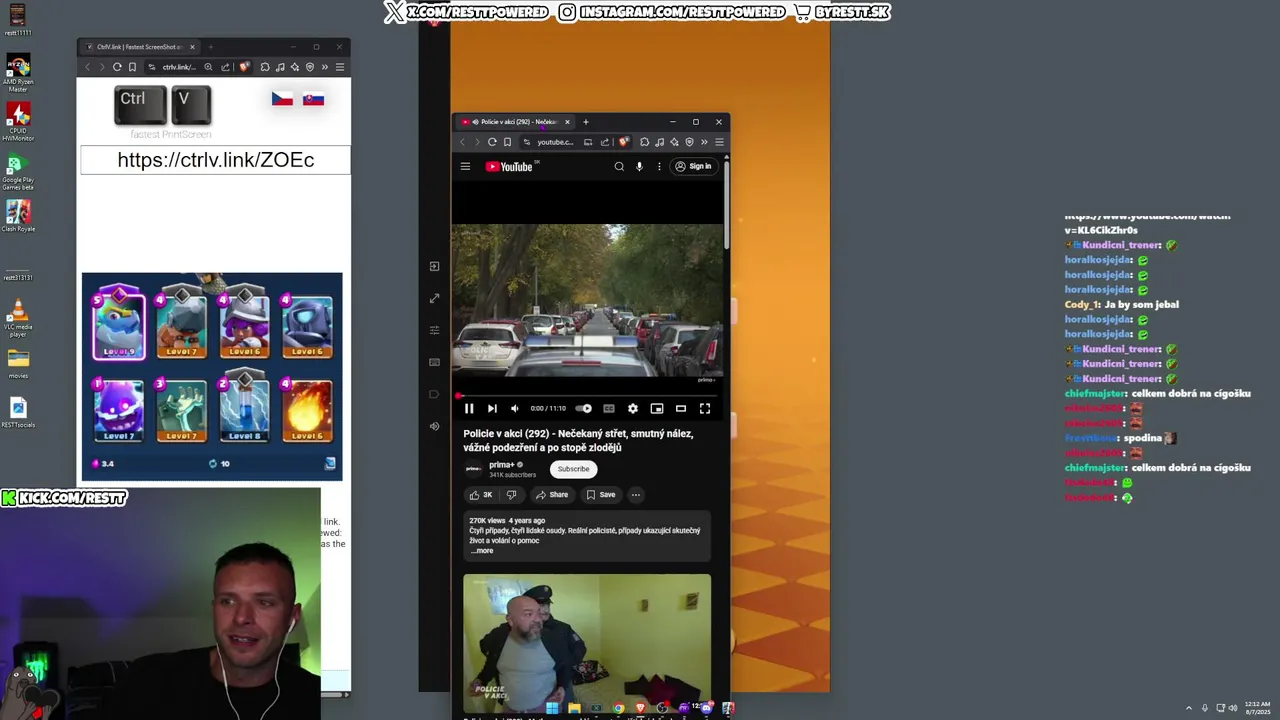Close the CtrlV.link tab
This screenshot has width=1280, height=720.
pos(193,47)
